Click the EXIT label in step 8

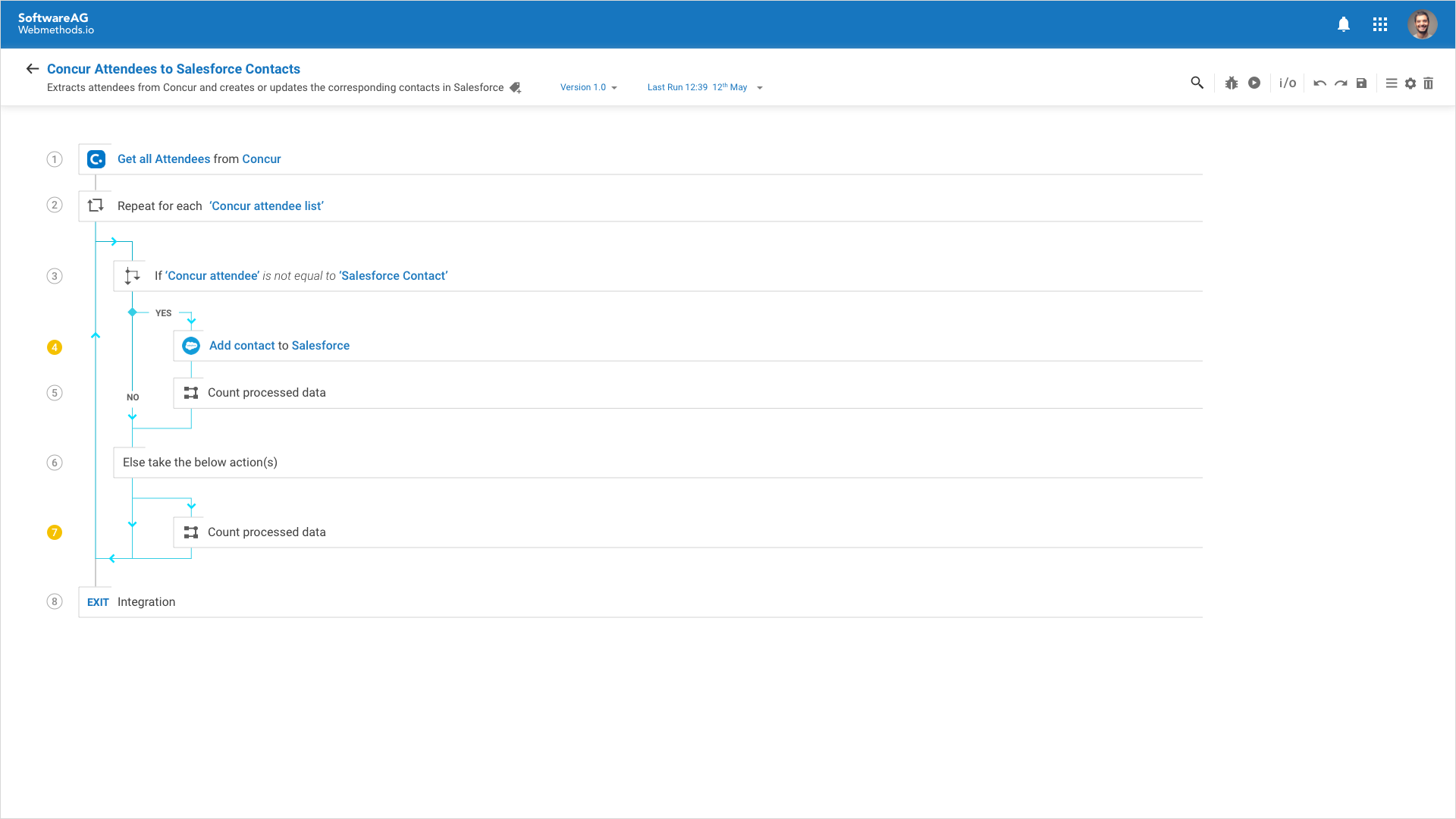(98, 602)
